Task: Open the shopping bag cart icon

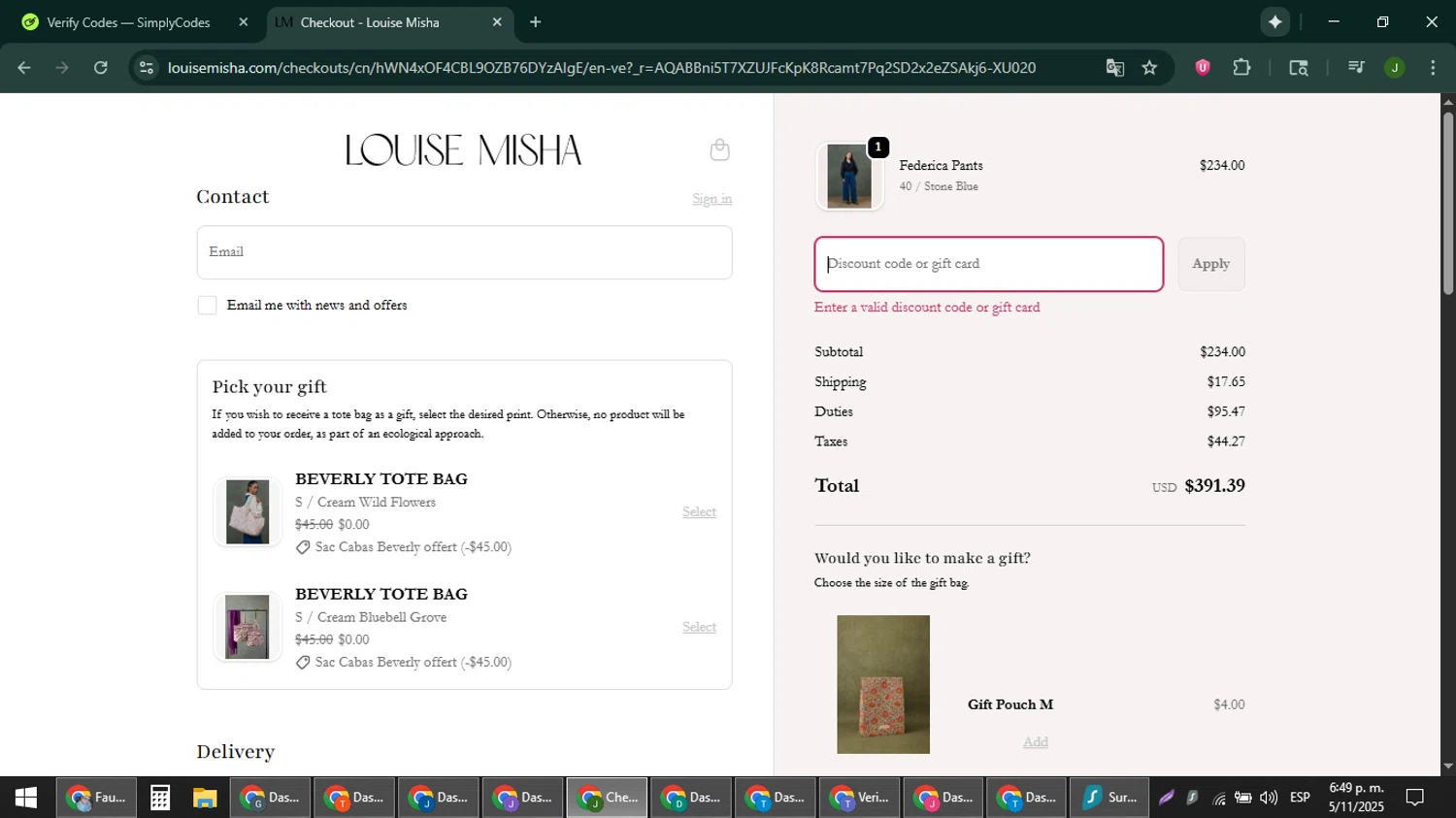Action: tap(719, 149)
